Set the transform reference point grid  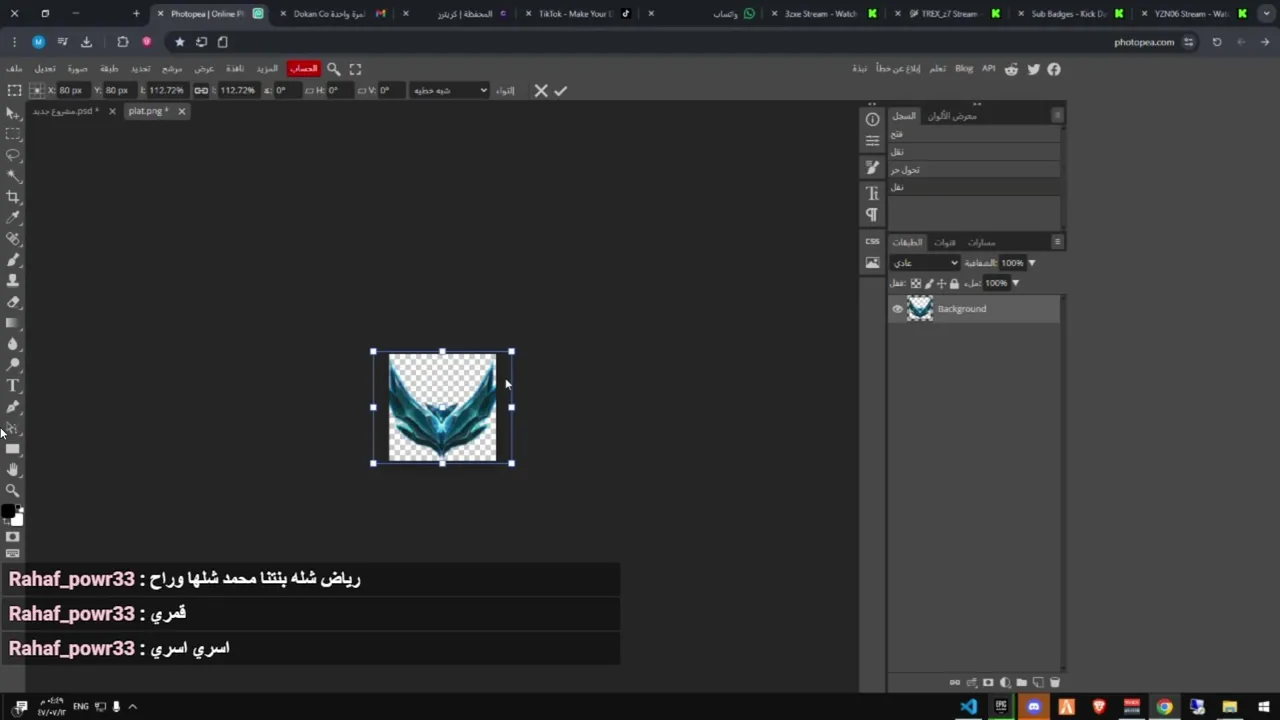37,90
